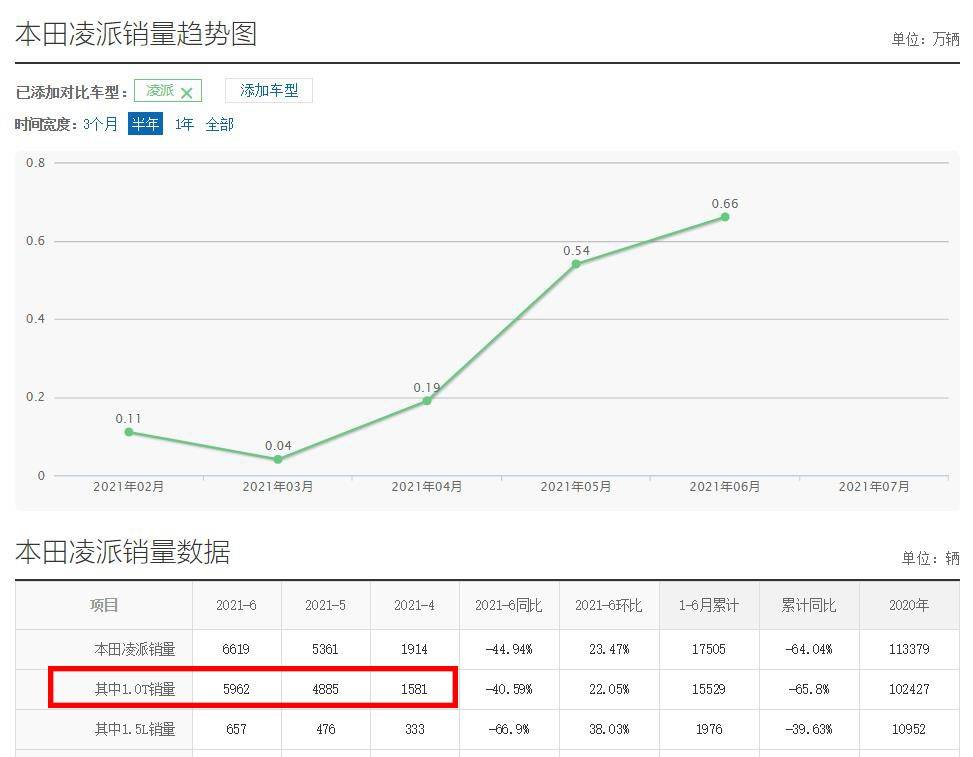Click the 本田凌派销量趋势图 heading
The height and width of the screenshot is (757, 973).
(x=136, y=35)
